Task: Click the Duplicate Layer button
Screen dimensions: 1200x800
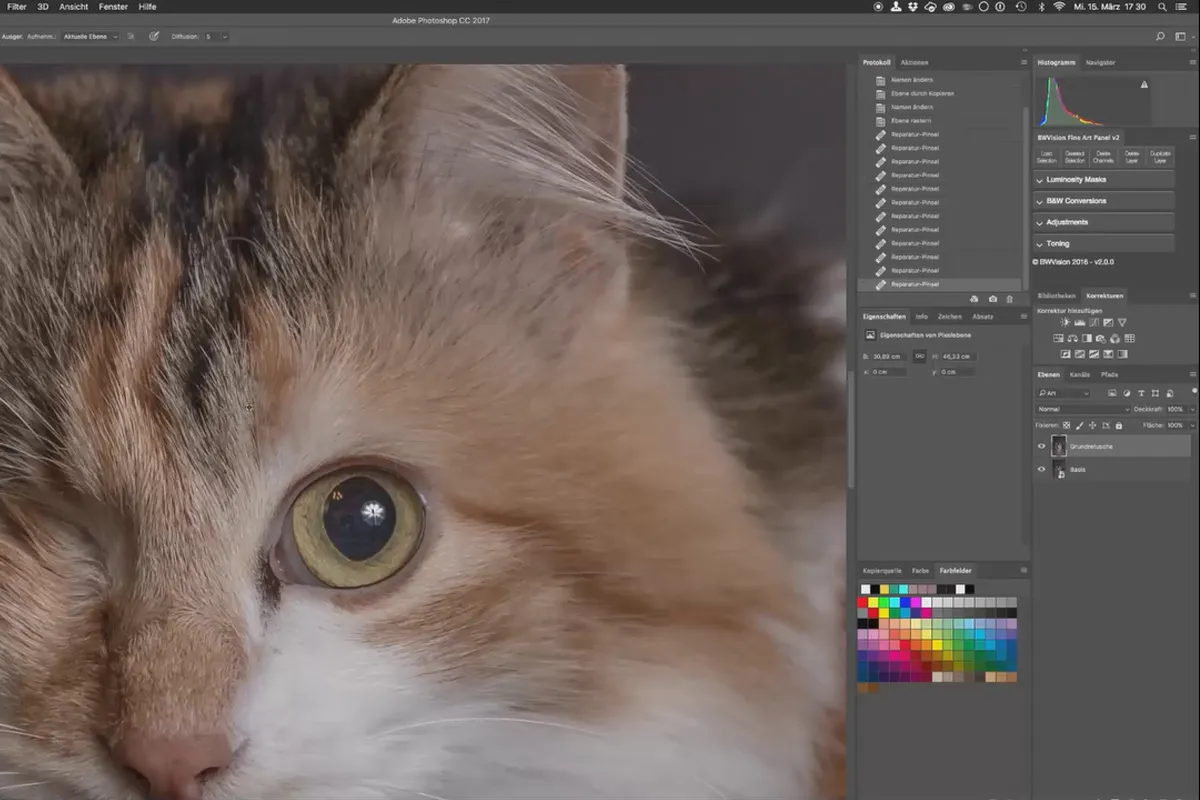Action: pyautogui.click(x=1160, y=157)
